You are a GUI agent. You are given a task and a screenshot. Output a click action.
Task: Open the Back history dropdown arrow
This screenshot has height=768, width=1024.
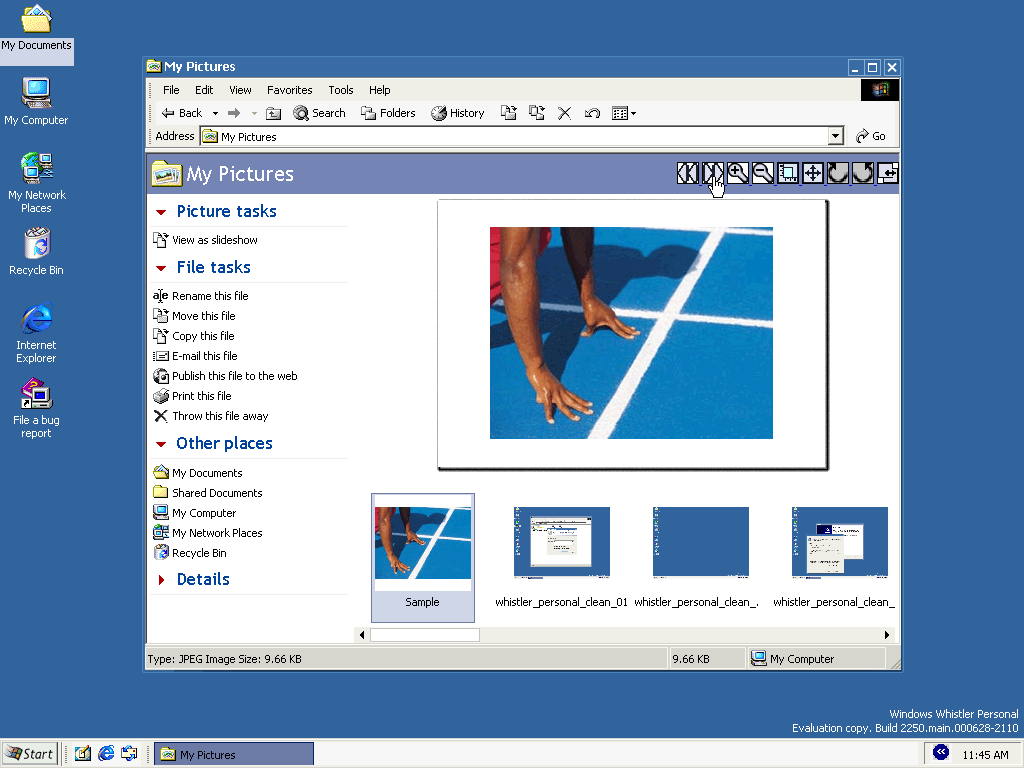[x=216, y=113]
